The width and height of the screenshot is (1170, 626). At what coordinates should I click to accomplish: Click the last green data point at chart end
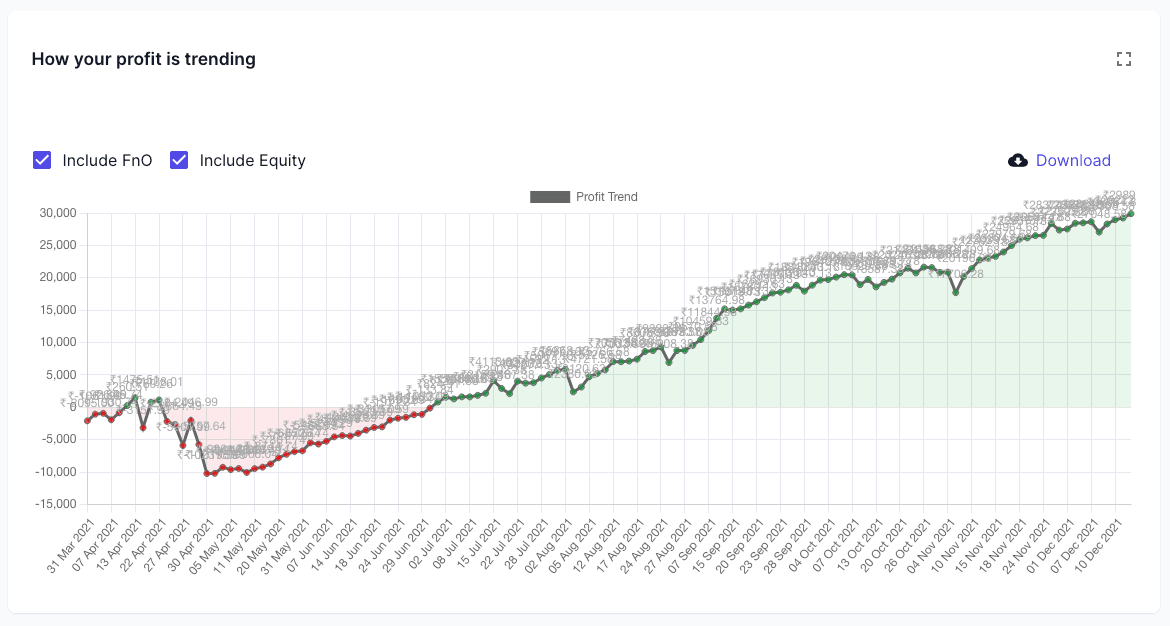(1130, 213)
